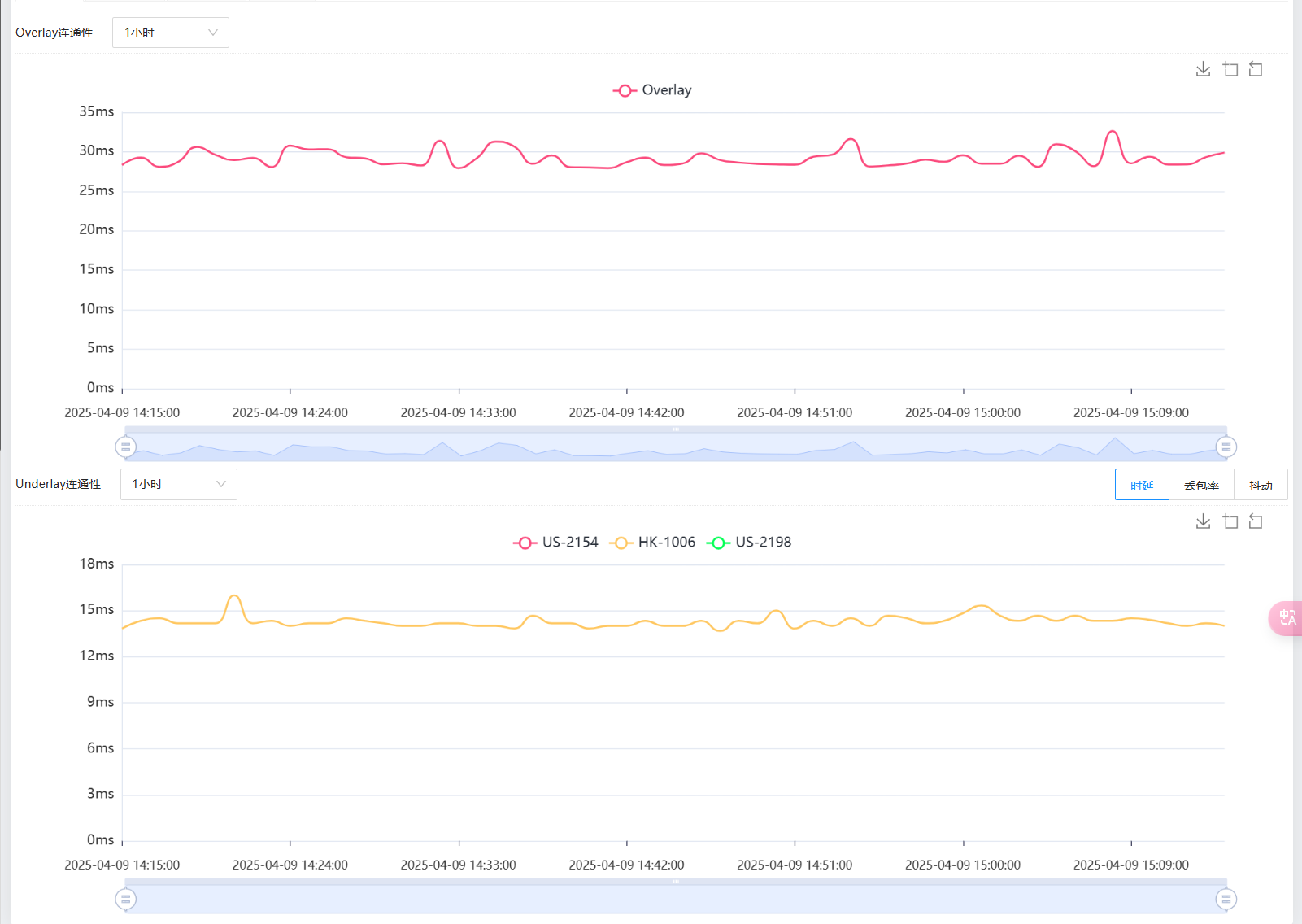Expand the Underlay连通性 1小时 dropdown
Viewport: 1302px width, 924px height.
178,484
